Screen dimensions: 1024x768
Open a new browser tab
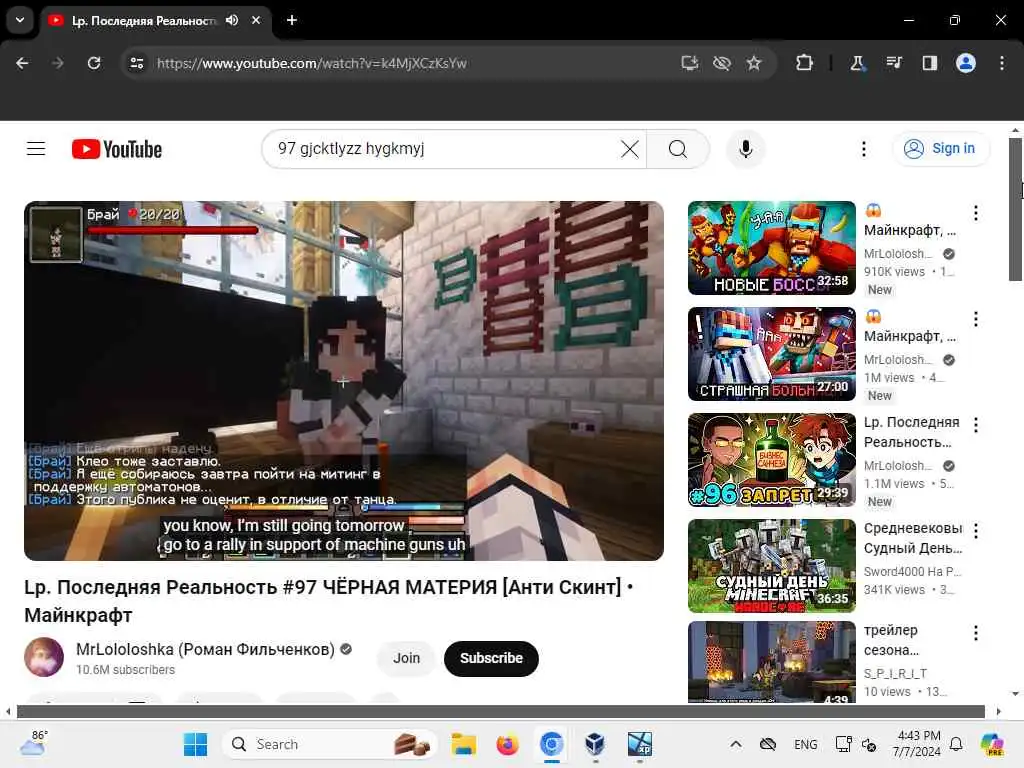pyautogui.click(x=292, y=20)
